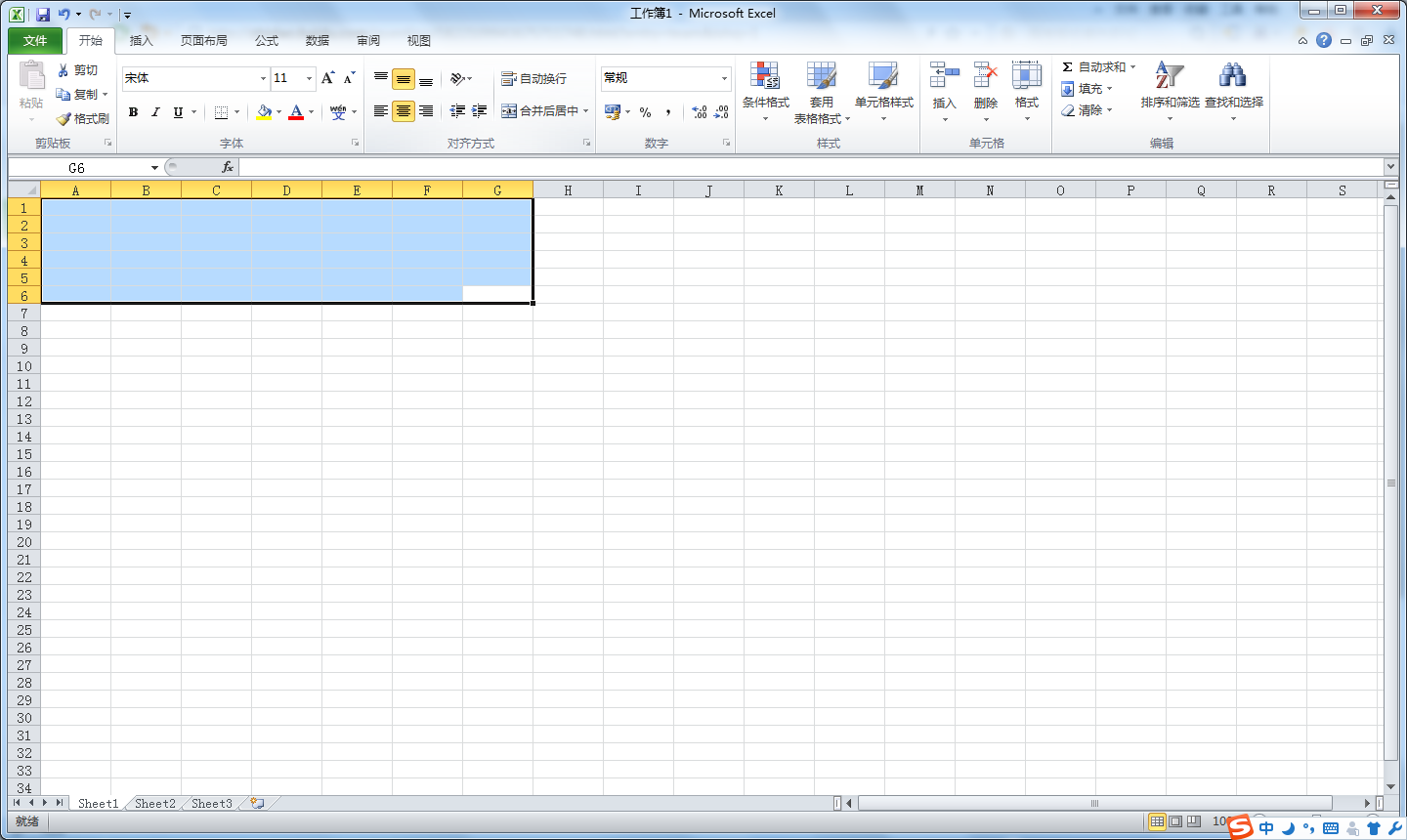
Task: Open the number format dropdown (常规)
Action: pos(724,79)
